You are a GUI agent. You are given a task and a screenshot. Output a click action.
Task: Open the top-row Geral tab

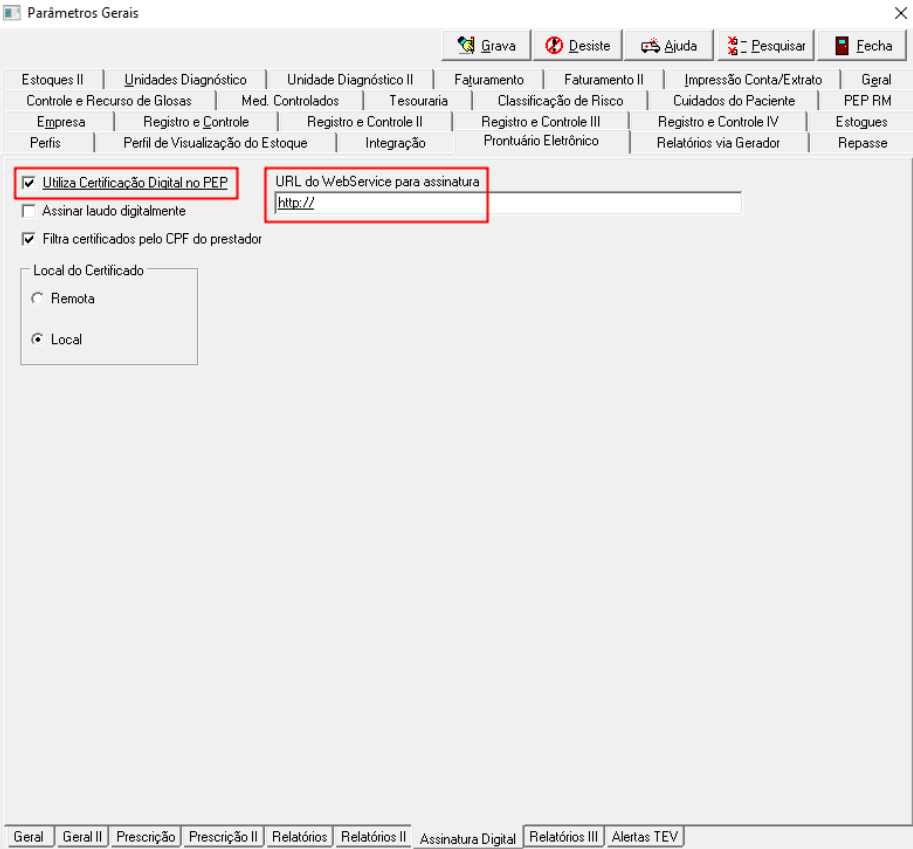(876, 80)
